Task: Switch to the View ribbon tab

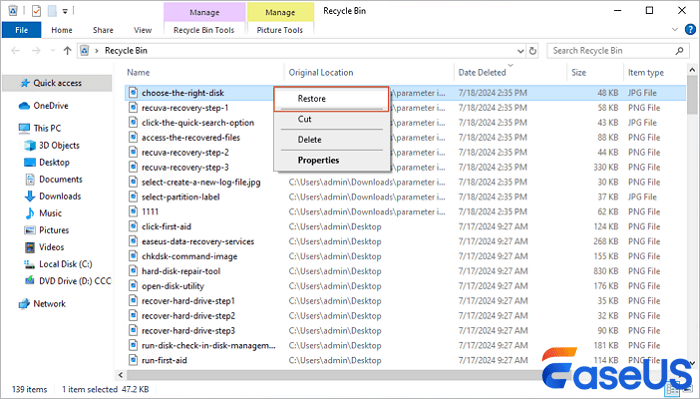Action: (x=142, y=30)
